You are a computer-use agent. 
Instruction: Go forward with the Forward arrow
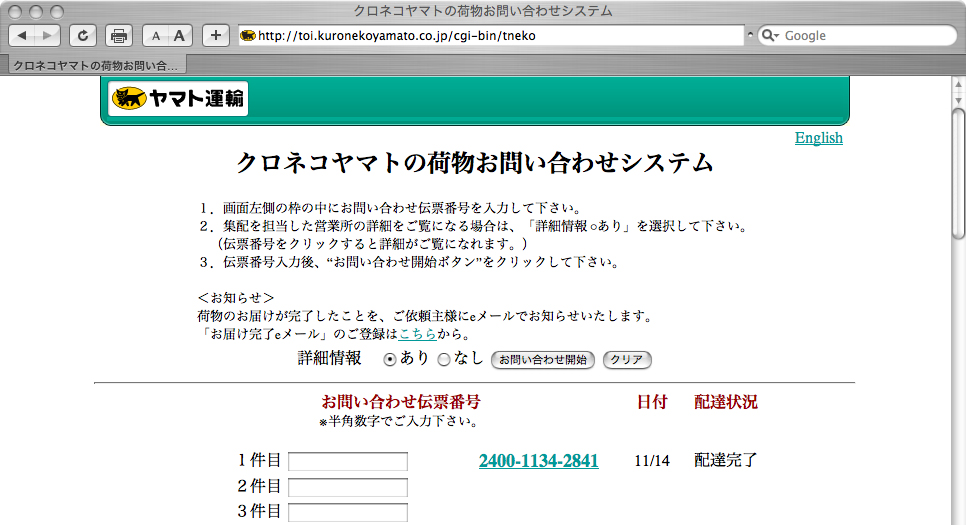click(x=47, y=36)
